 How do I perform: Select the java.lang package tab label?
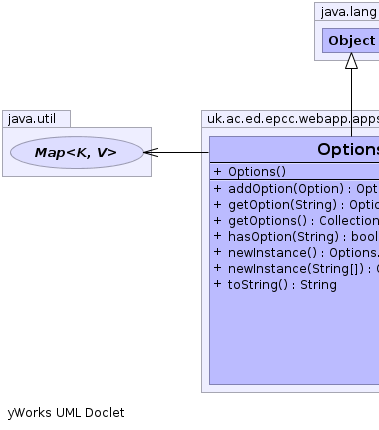[x=349, y=12]
